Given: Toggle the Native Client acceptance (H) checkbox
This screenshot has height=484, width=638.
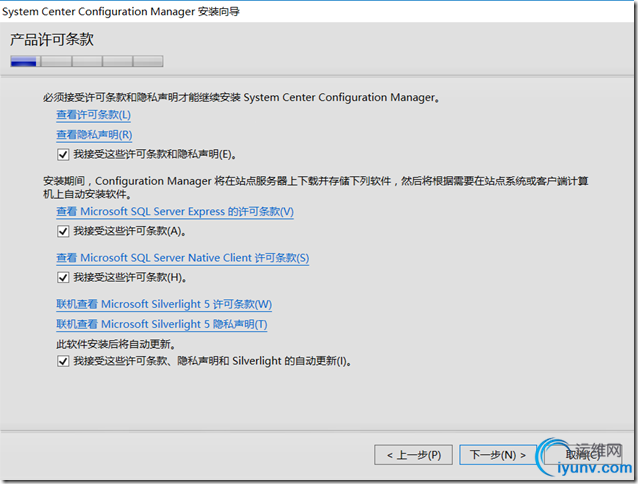Looking at the screenshot, I should (64, 277).
